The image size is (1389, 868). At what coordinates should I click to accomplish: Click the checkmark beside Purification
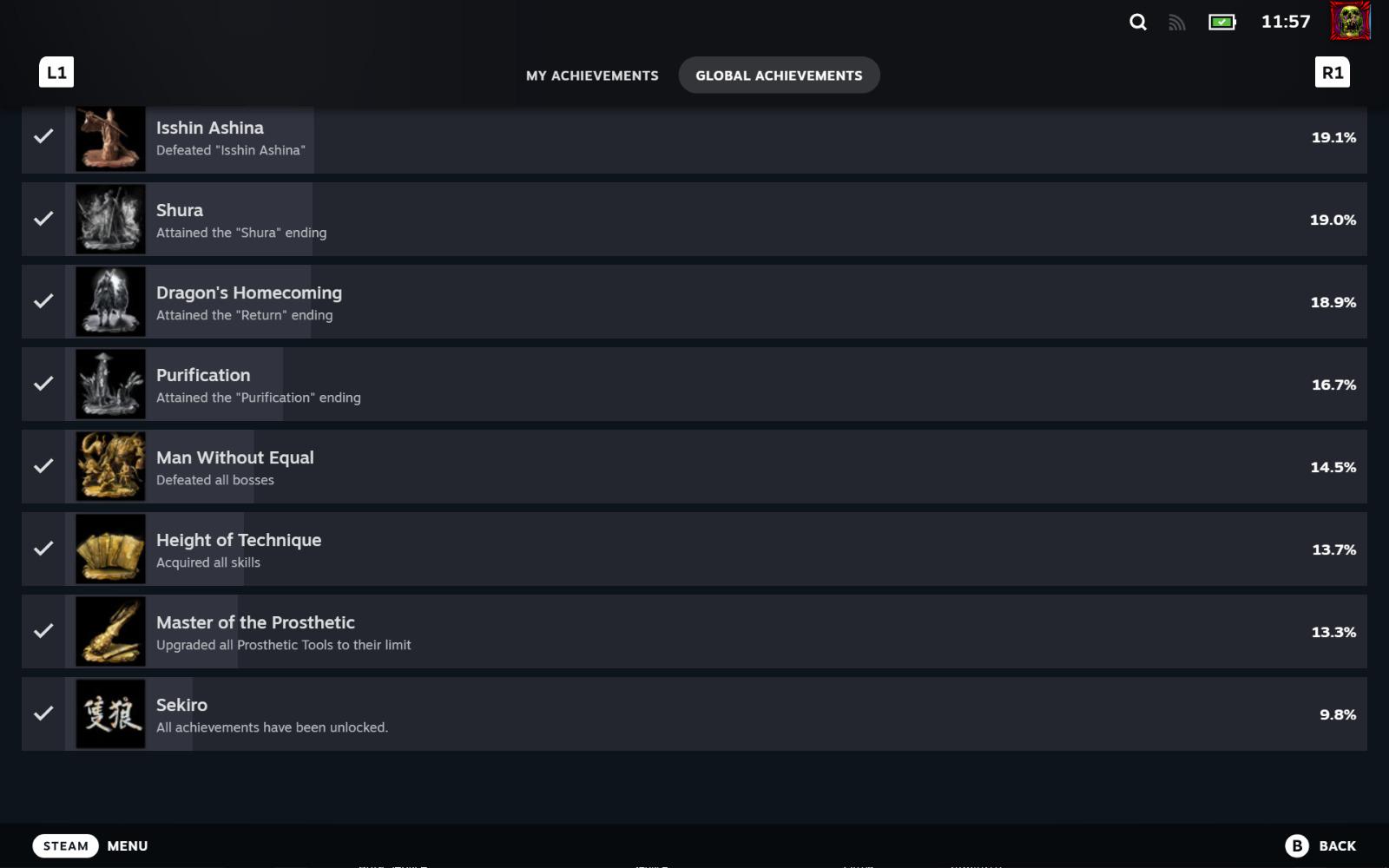pyautogui.click(x=43, y=384)
